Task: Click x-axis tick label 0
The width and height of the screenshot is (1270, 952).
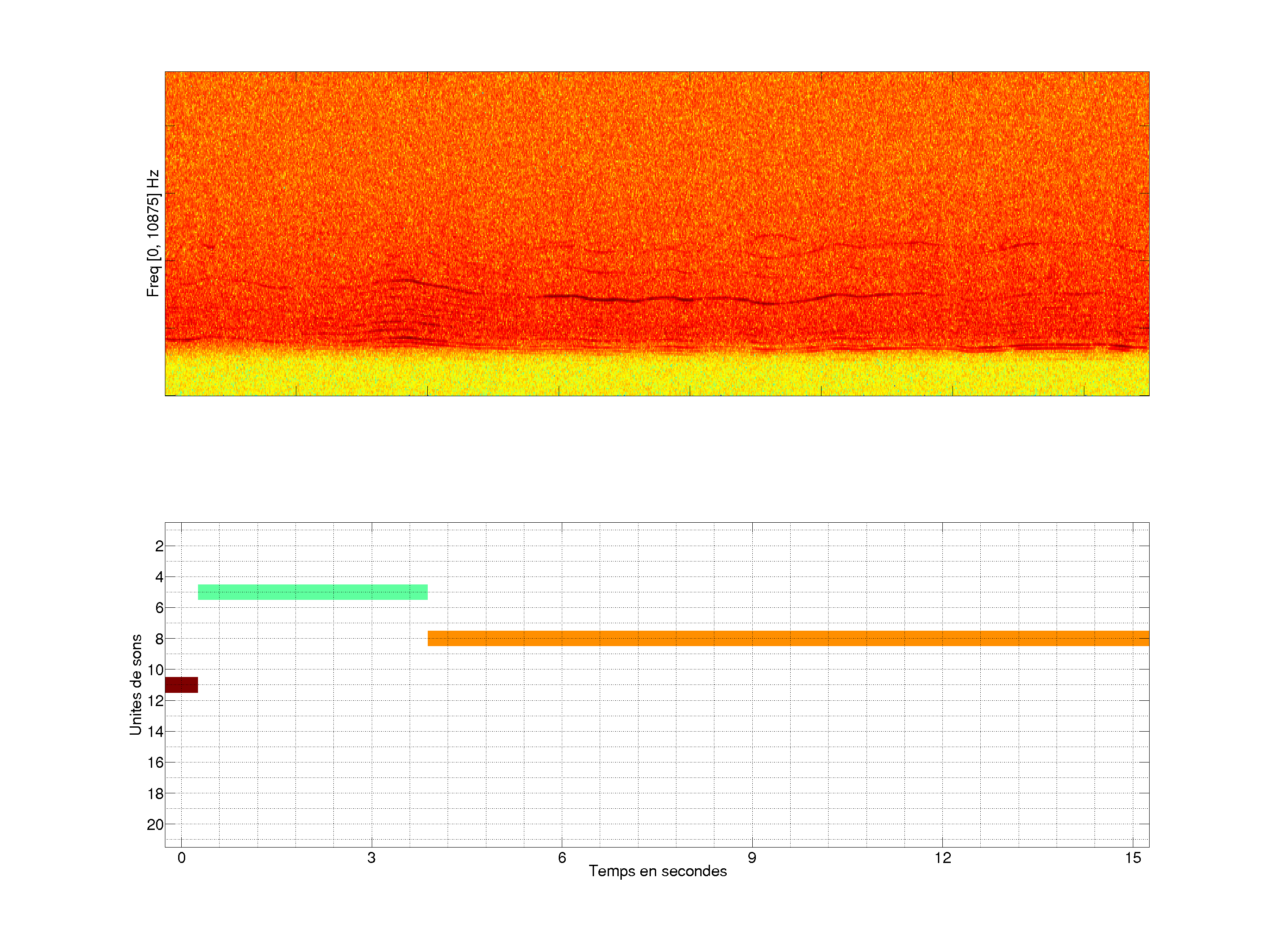Action: point(181,858)
